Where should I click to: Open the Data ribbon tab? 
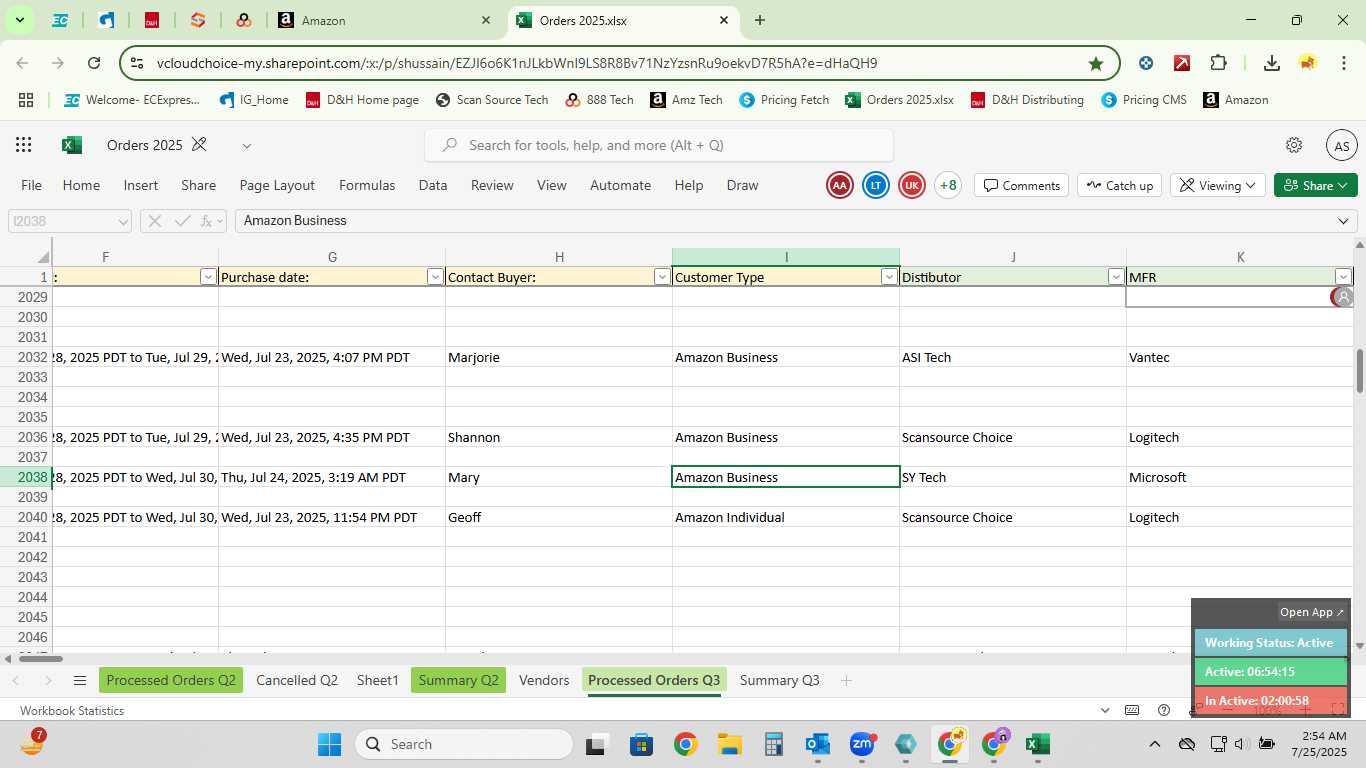coord(433,185)
